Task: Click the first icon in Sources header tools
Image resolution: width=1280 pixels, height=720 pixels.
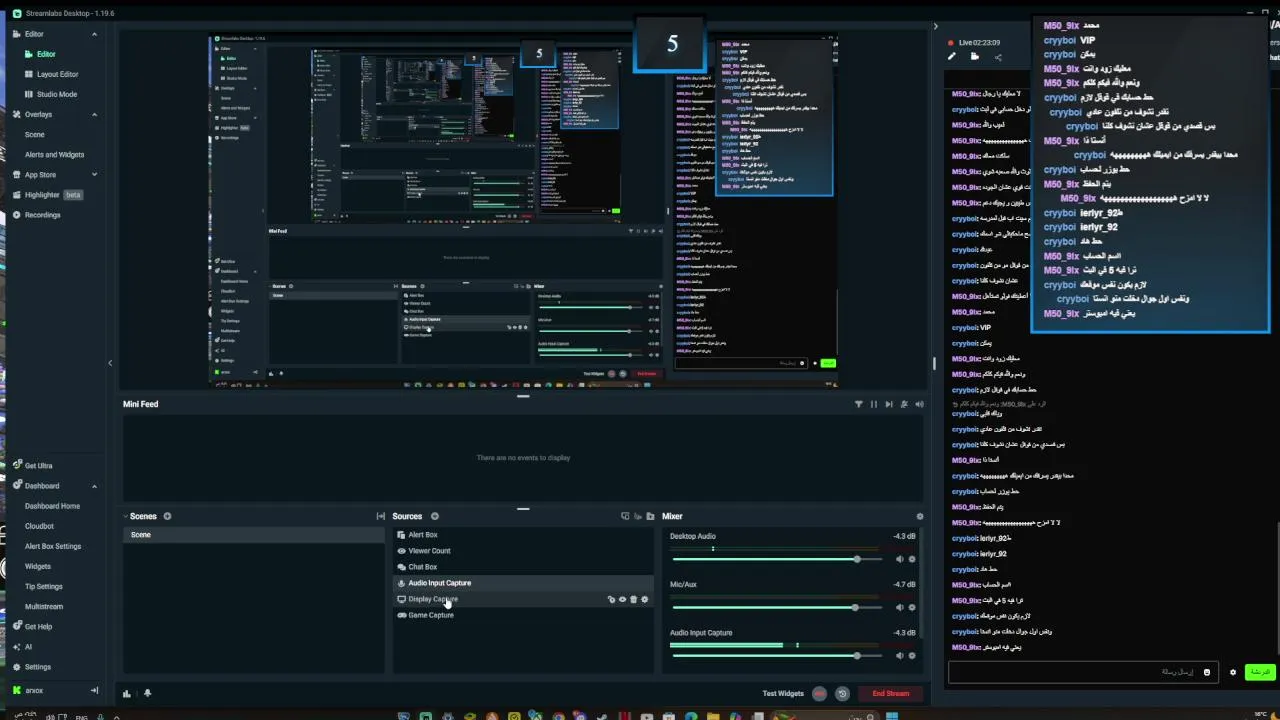Action: point(625,516)
